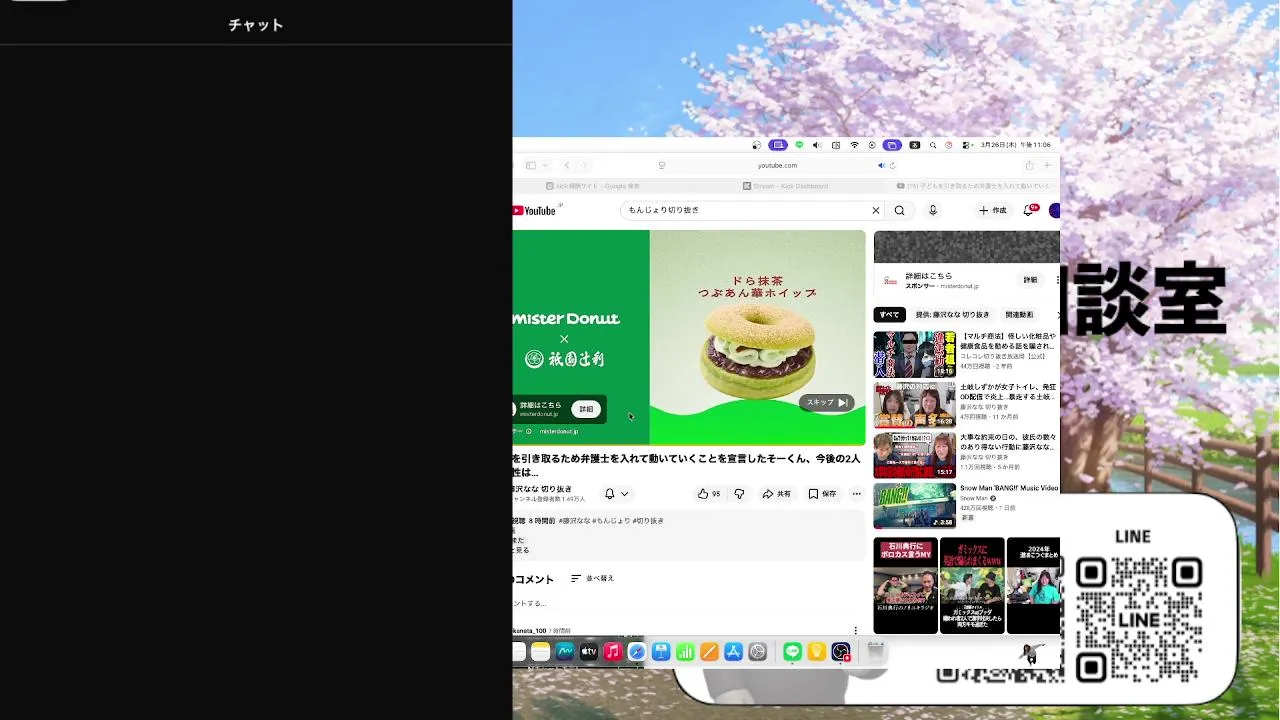The width and height of the screenshot is (1280, 720).
Task: Open LINE from the Dock
Action: (x=792, y=652)
